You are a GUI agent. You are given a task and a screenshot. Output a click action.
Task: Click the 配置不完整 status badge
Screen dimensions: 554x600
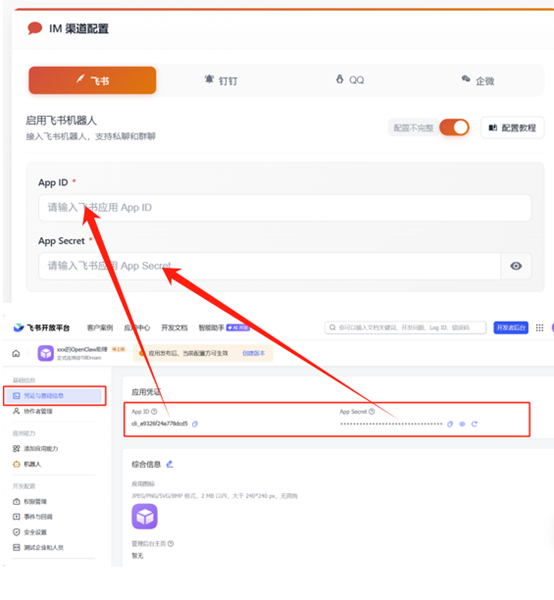pos(413,128)
